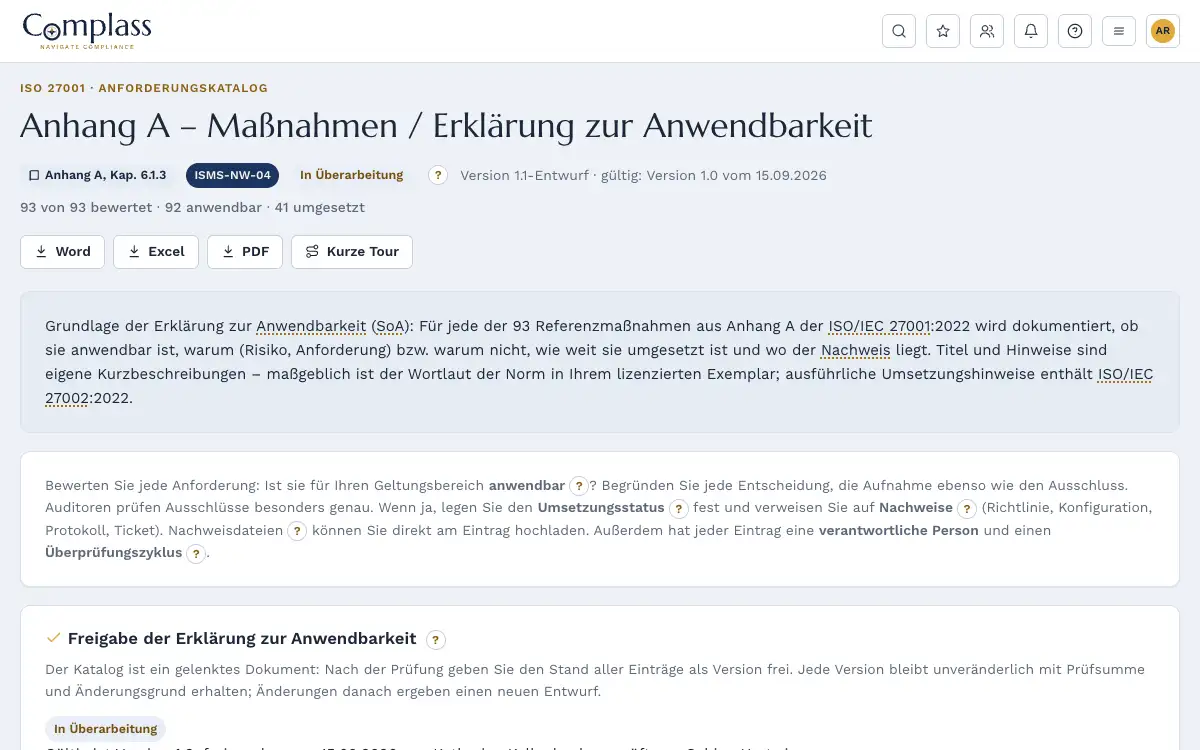Click the breadcrumb ISO 27001 · Anforderungskatalog
This screenshot has width=1200, height=750.
[144, 88]
